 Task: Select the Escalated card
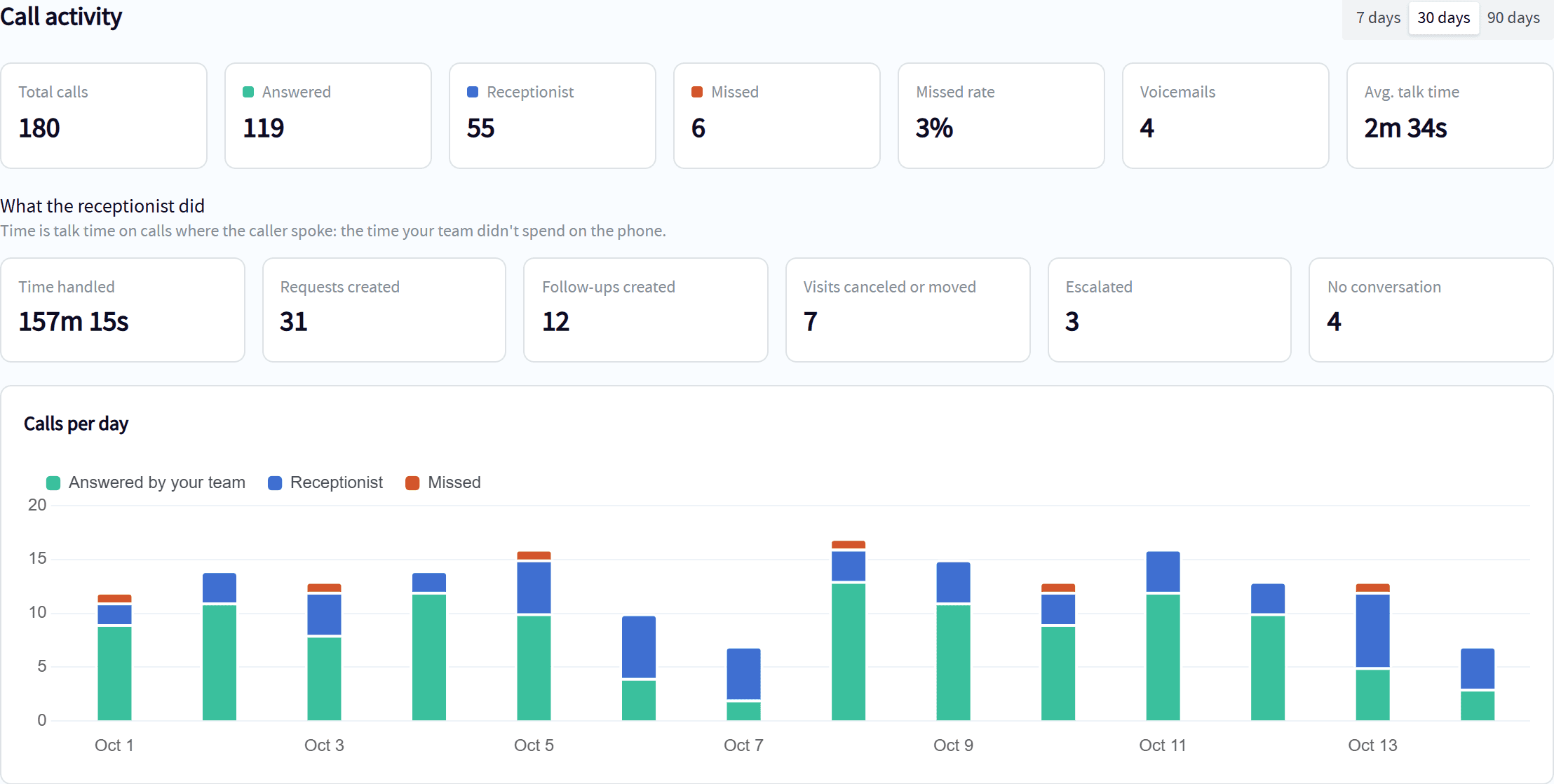[1170, 310]
